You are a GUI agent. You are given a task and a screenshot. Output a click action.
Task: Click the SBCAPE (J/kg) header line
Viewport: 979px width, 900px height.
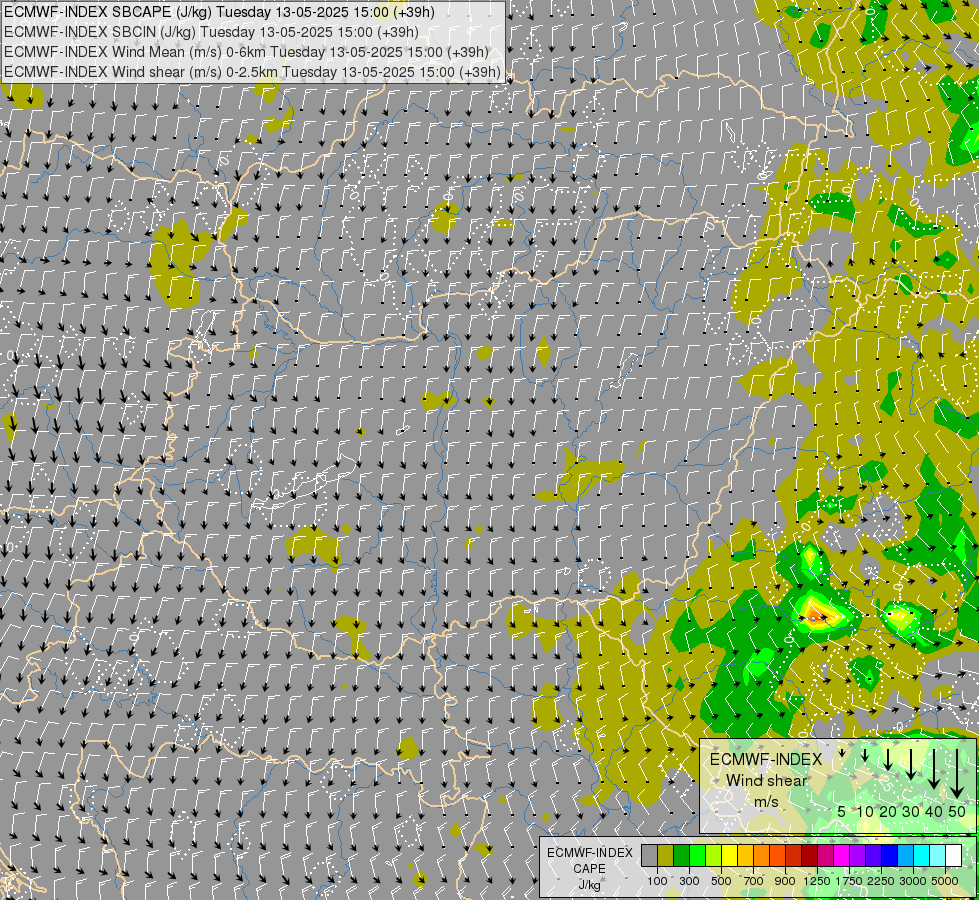[x=220, y=12]
